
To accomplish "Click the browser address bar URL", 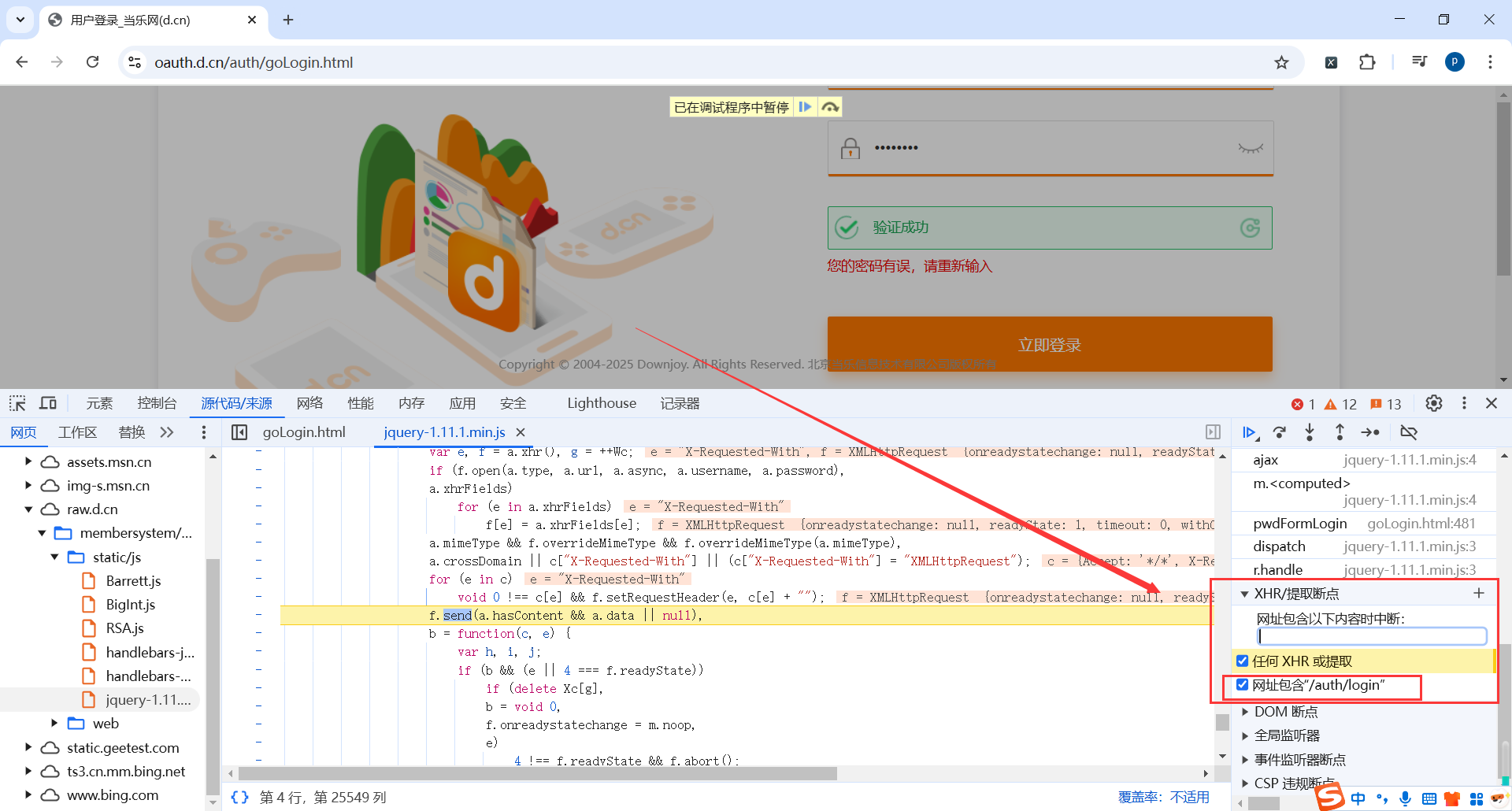I will tap(254, 62).
